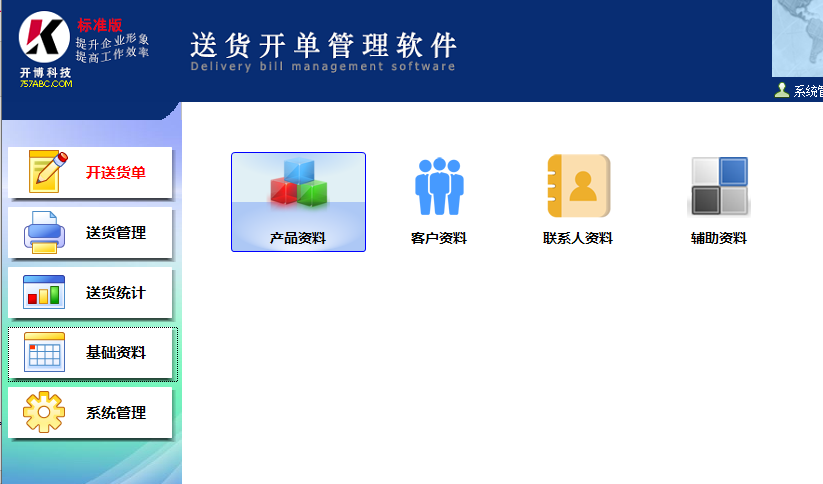Image resolution: width=823 pixels, height=484 pixels.
Task: Open the 757ABC.COM link under the logo
Action: pyautogui.click(x=45, y=84)
